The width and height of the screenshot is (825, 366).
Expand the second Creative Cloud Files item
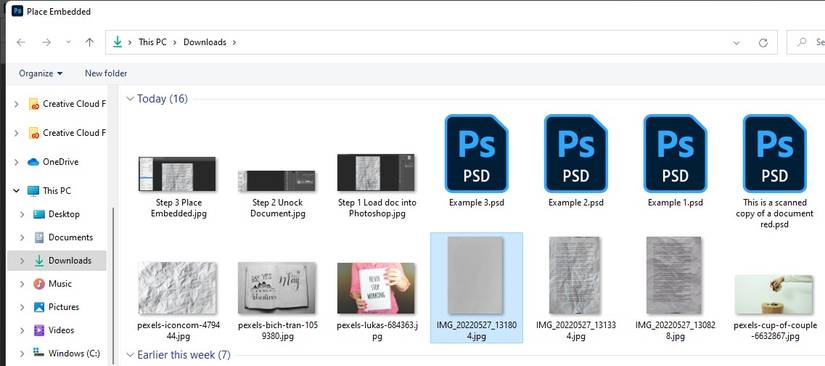click(16, 133)
